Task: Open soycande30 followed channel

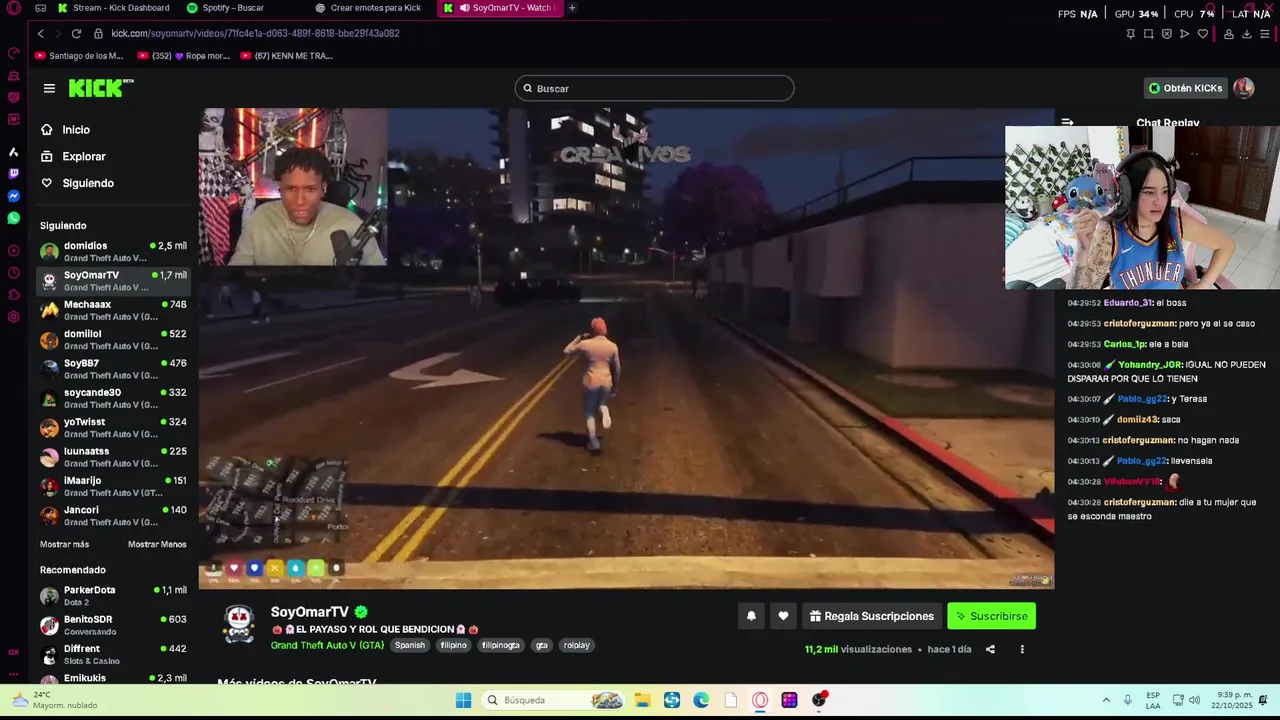Action: (x=113, y=398)
